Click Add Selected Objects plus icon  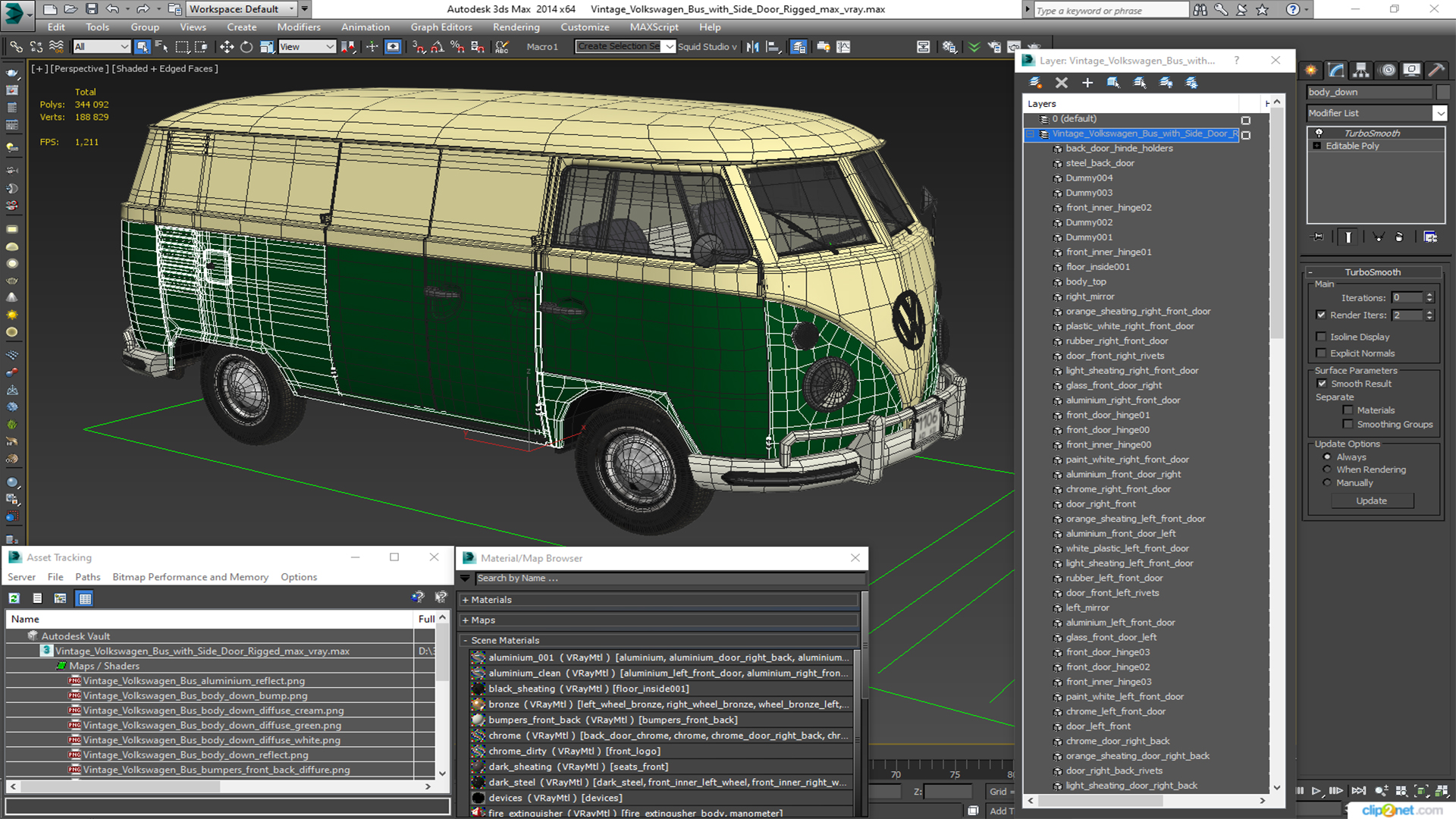[x=1087, y=83]
